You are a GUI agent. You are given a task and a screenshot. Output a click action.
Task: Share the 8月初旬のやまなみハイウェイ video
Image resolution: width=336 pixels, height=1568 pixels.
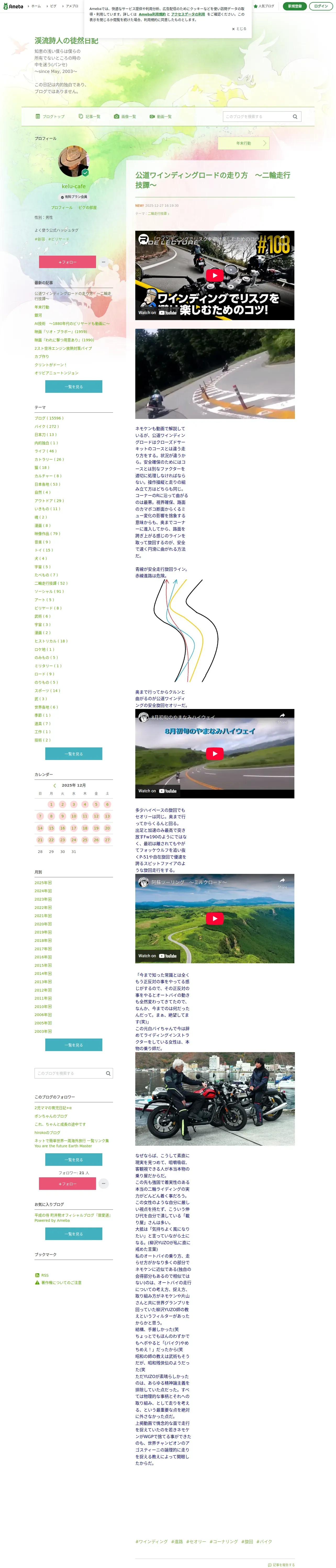[282, 717]
